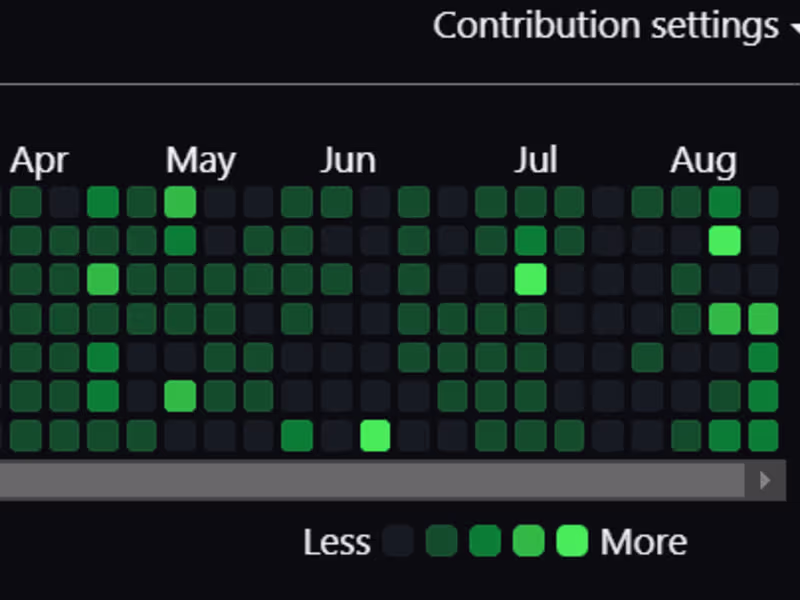Screen dimensions: 800x600
Task: Select the brightest cell under the Jul label
Action: click(531, 279)
